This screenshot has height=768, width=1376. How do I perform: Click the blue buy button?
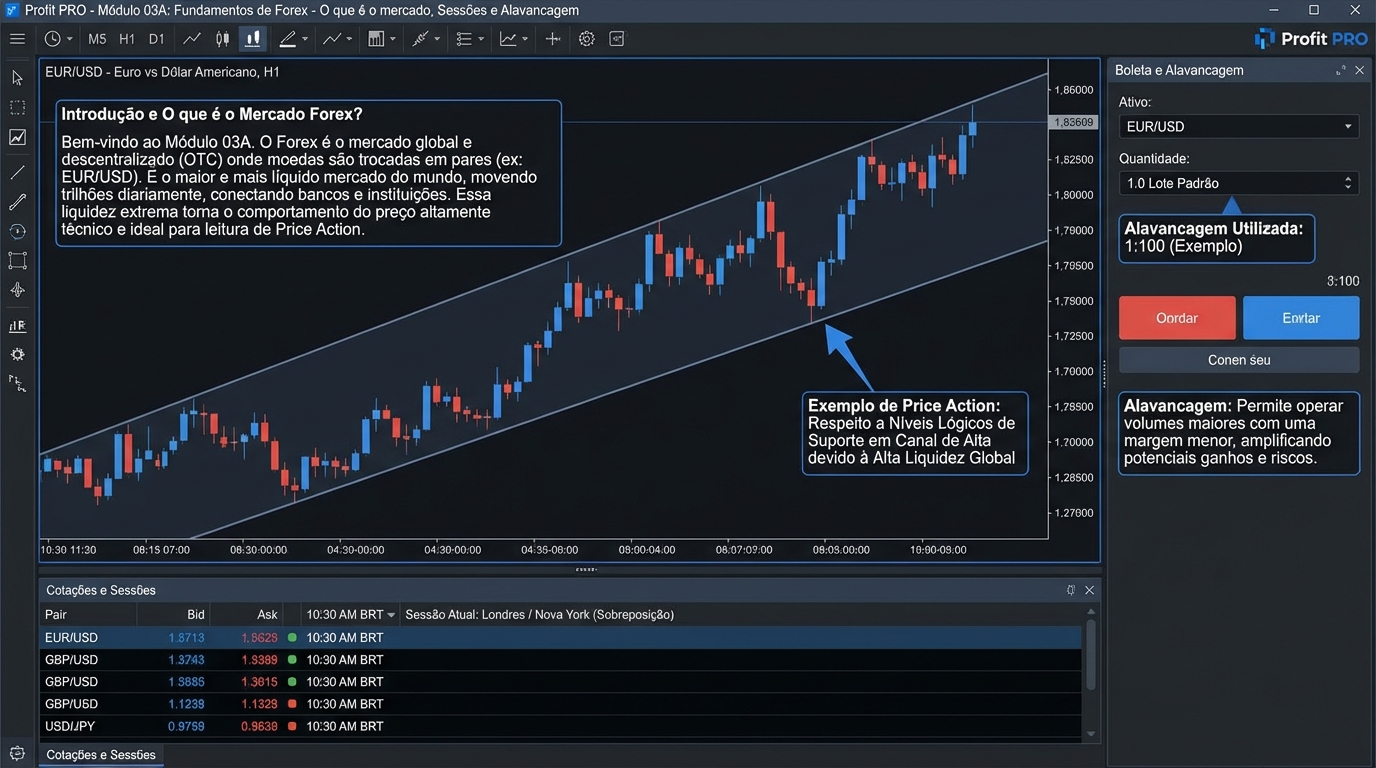[x=1300, y=318]
